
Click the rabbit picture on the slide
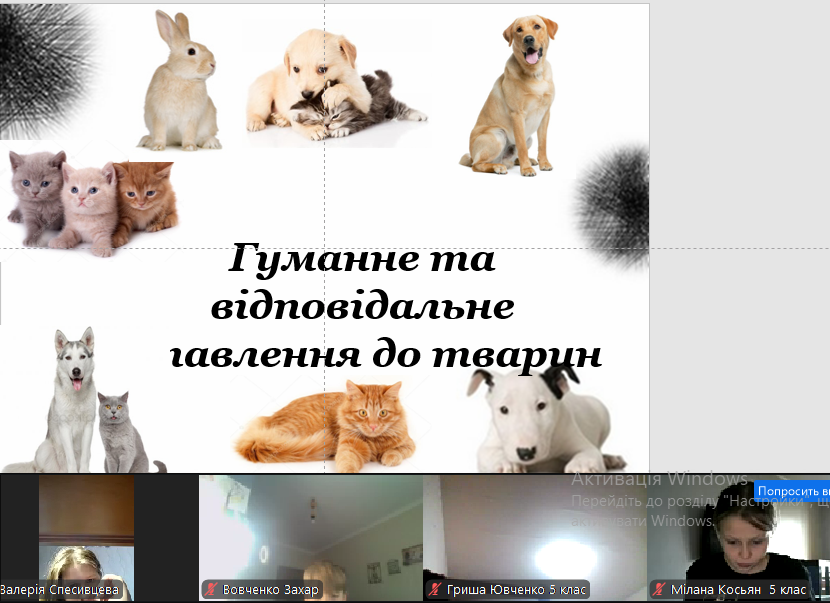pyautogui.click(x=180, y=82)
